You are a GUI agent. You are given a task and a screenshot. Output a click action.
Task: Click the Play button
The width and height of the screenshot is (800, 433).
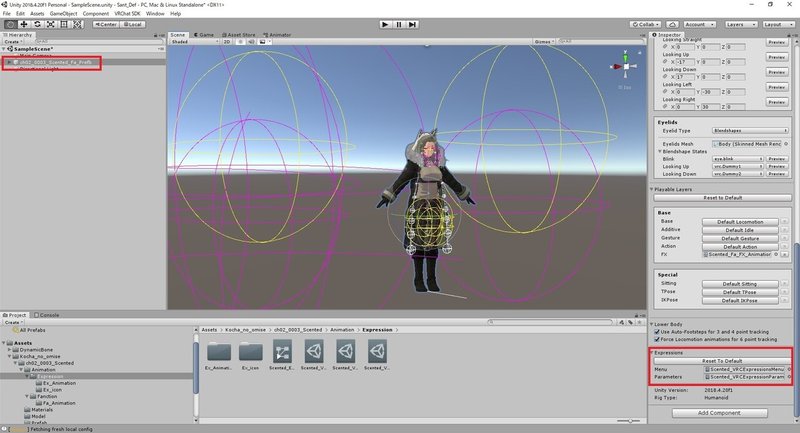coord(385,24)
